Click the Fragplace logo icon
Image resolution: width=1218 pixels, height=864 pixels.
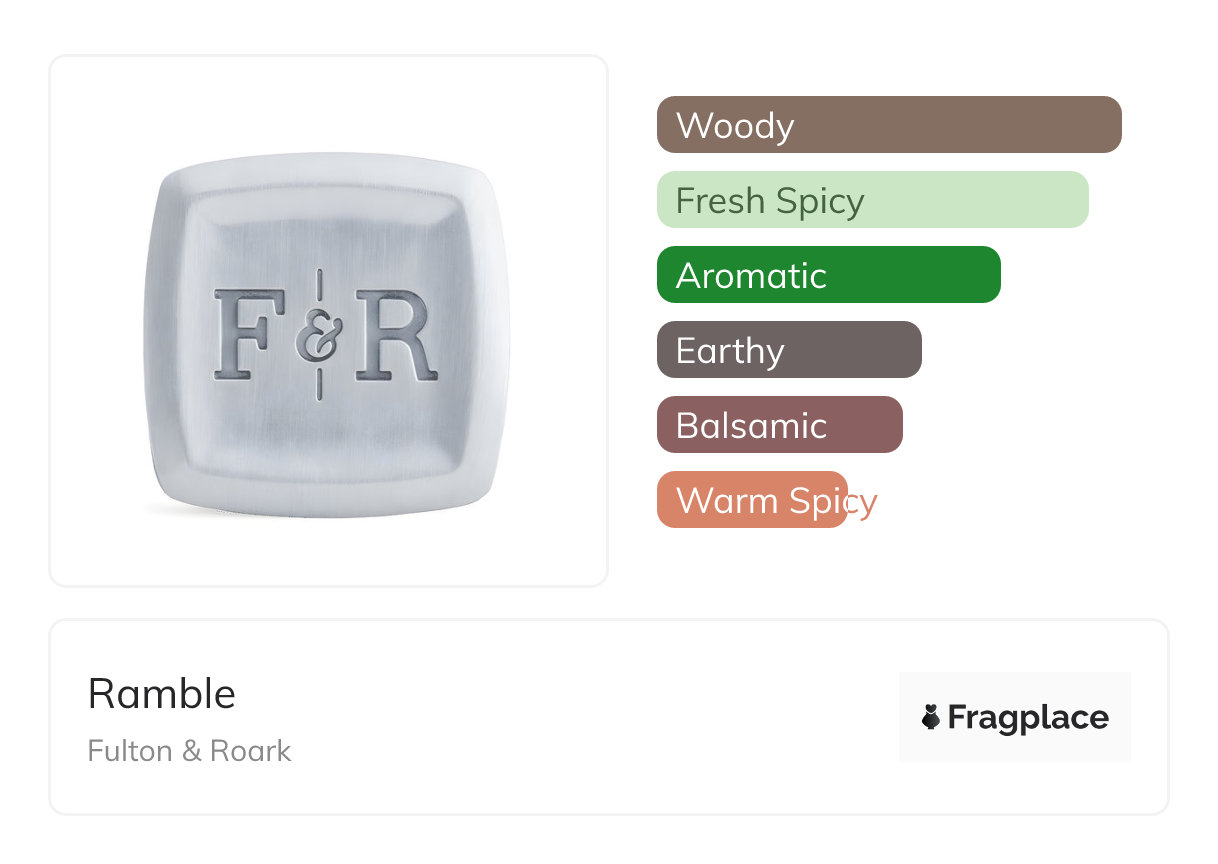[x=931, y=717]
